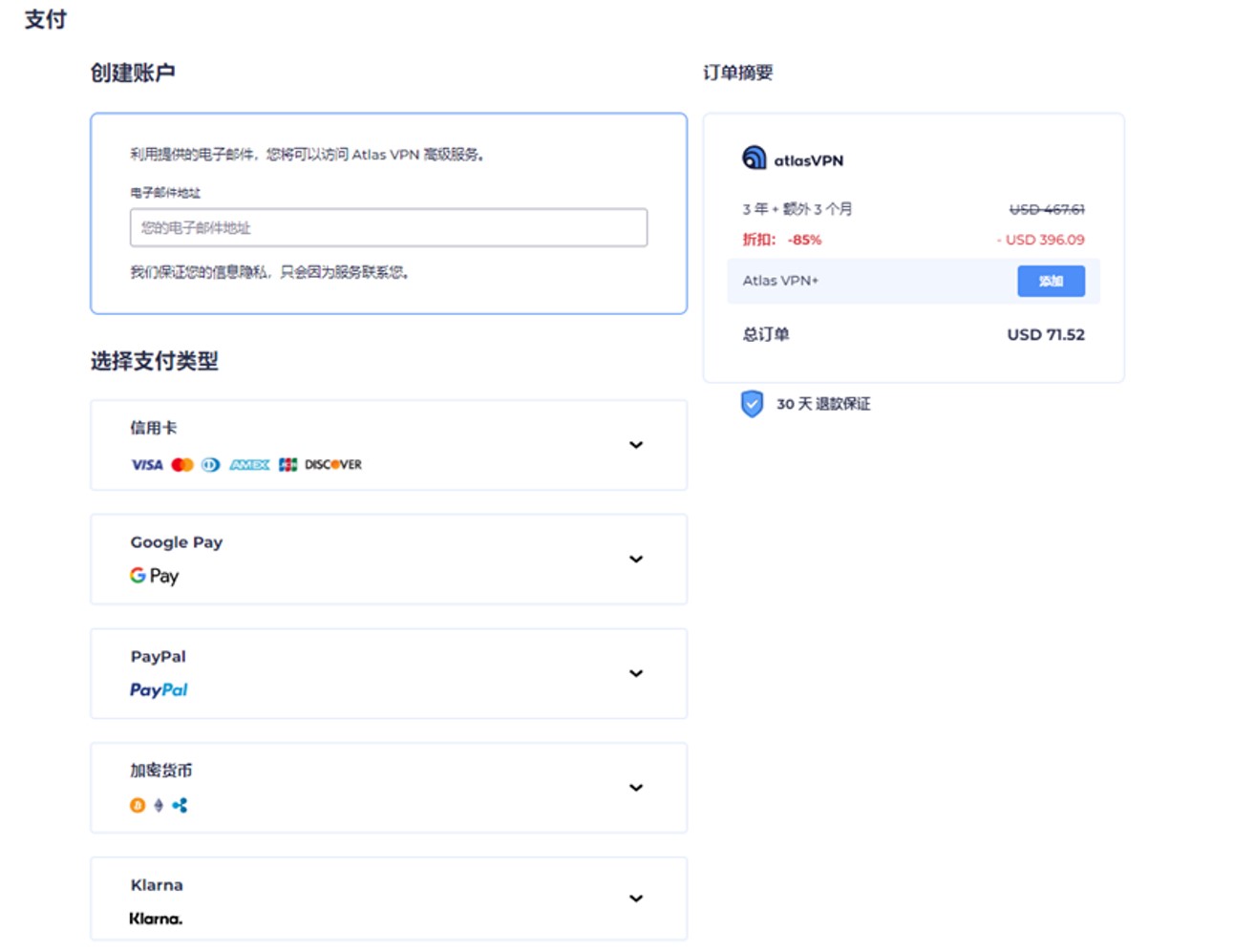Click the JCB card icon
Viewport: 1233px width, 952px height.
[x=287, y=465]
